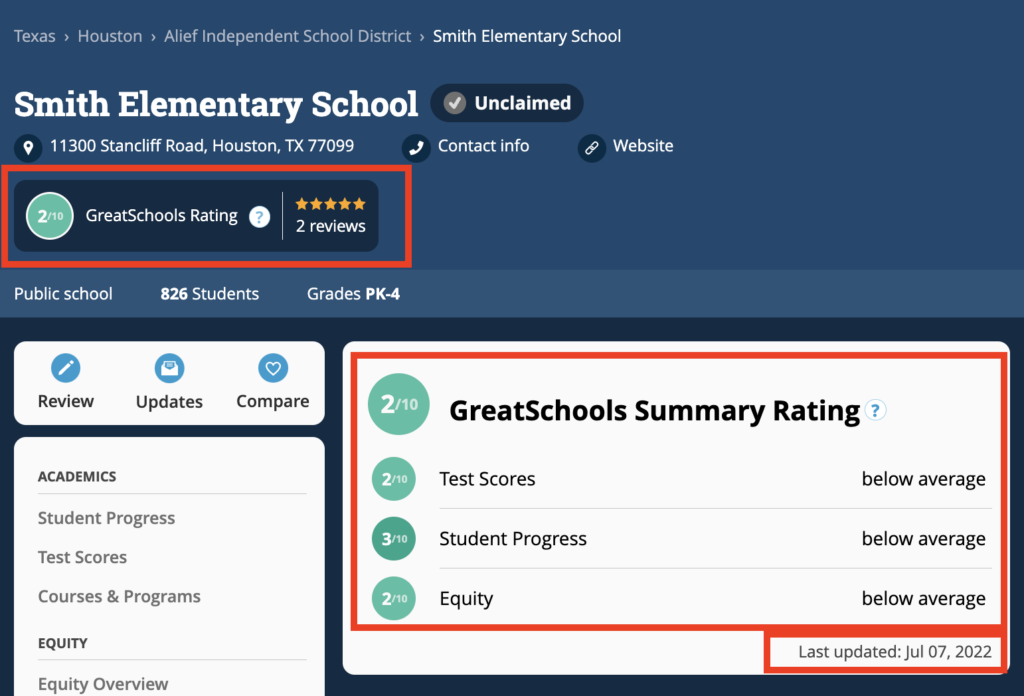
Task: Click the Grades PK-4 text
Action: [x=353, y=294]
